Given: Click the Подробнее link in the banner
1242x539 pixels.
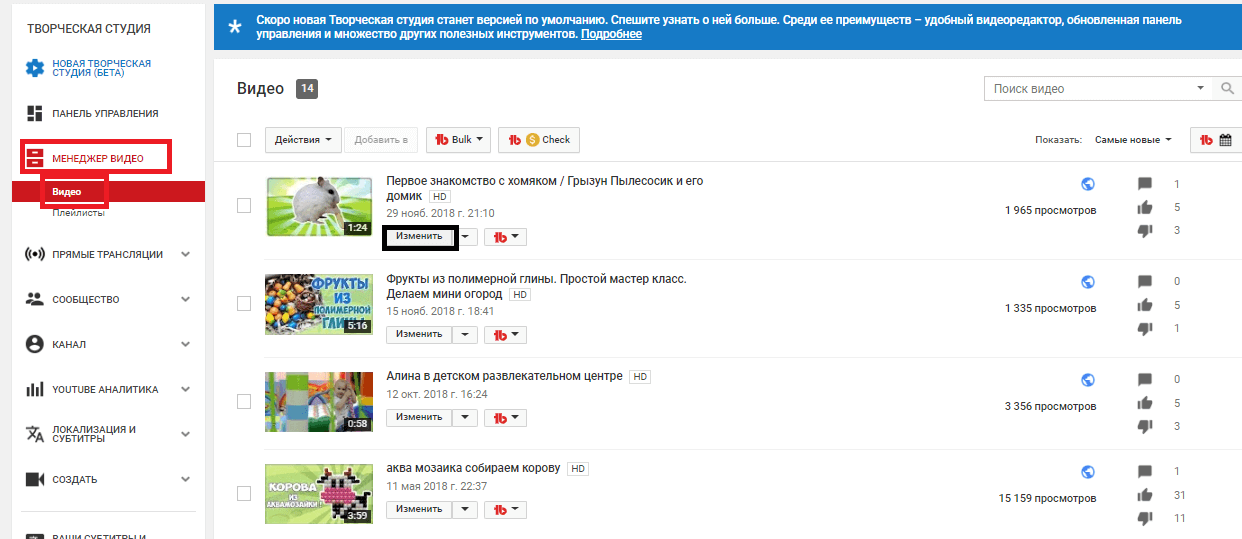Looking at the screenshot, I should [611, 34].
